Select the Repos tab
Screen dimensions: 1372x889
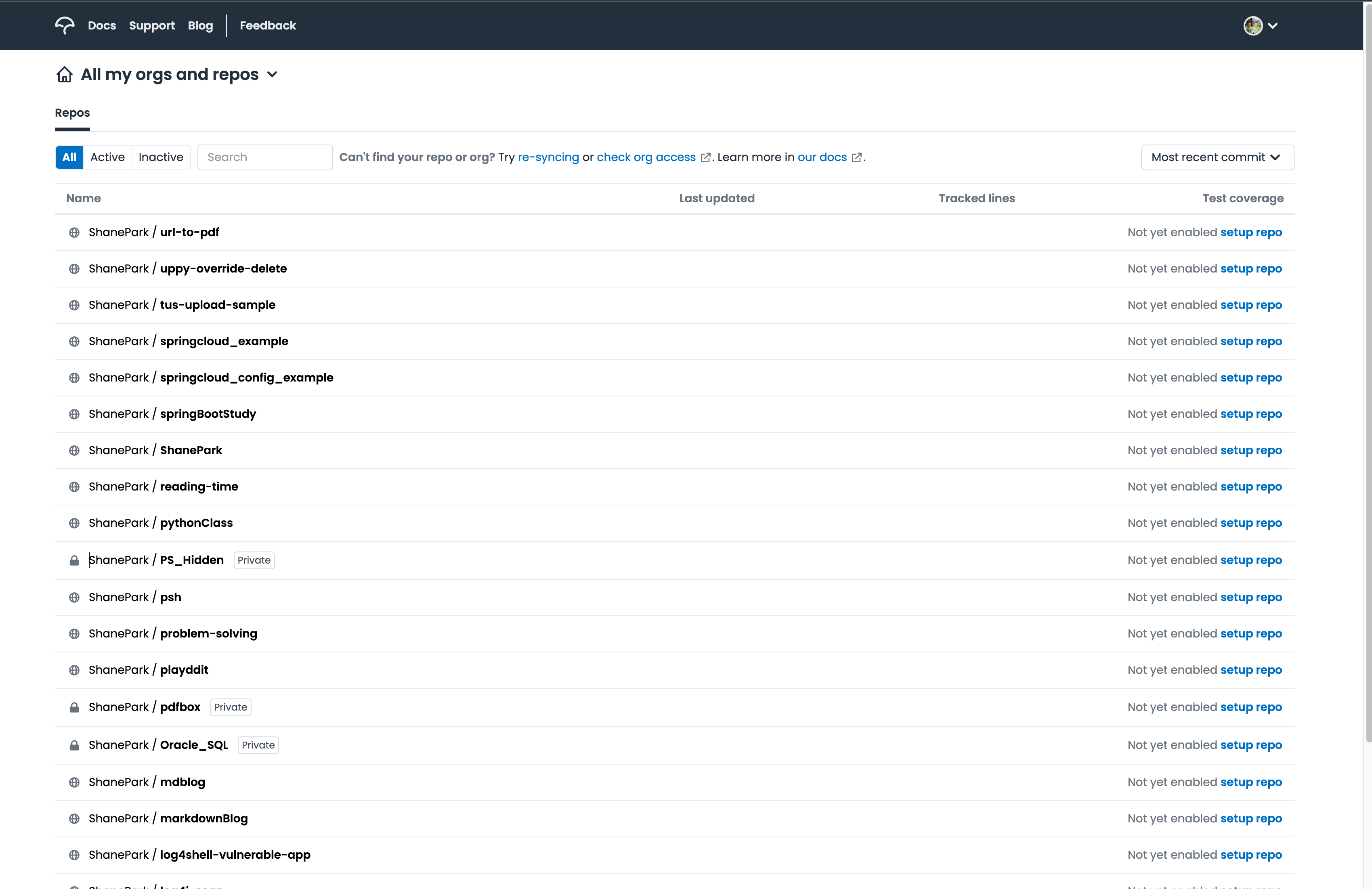[72, 113]
